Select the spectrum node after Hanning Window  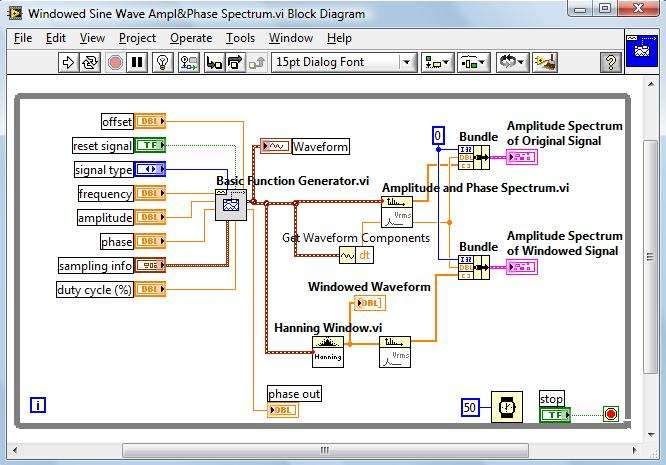click(395, 352)
